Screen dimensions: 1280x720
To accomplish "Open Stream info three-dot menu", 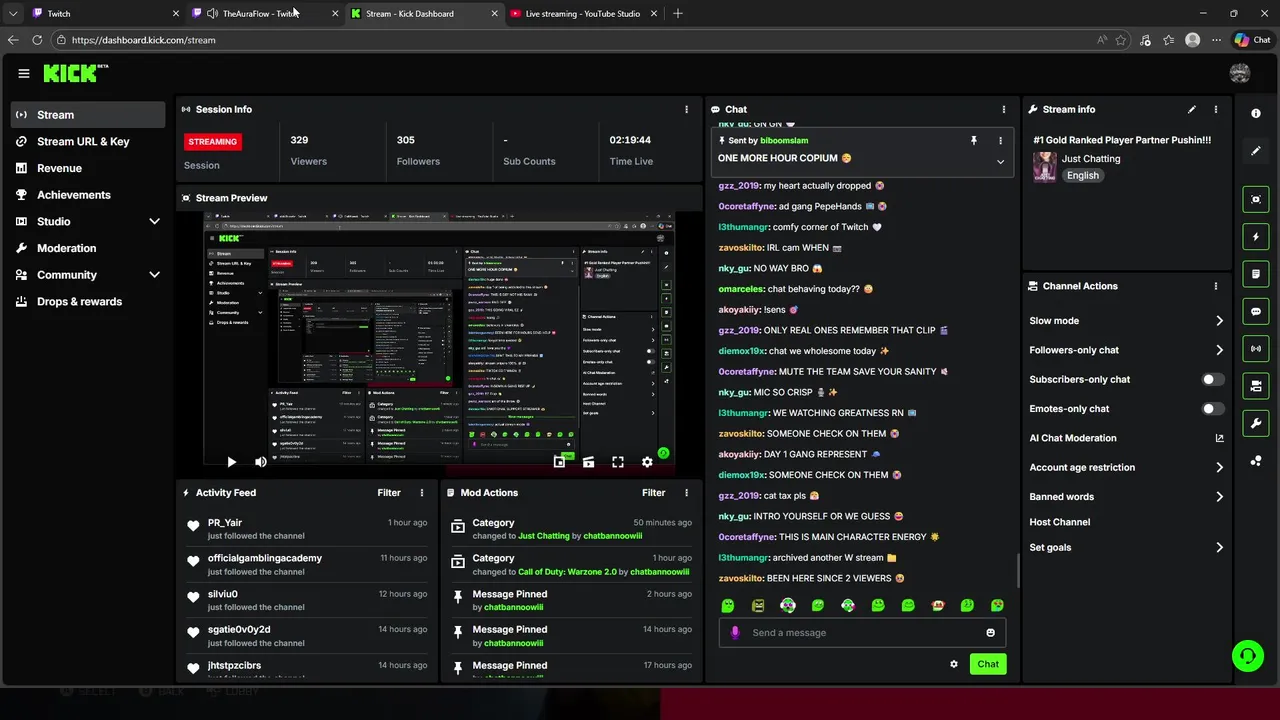I will 1216,109.
